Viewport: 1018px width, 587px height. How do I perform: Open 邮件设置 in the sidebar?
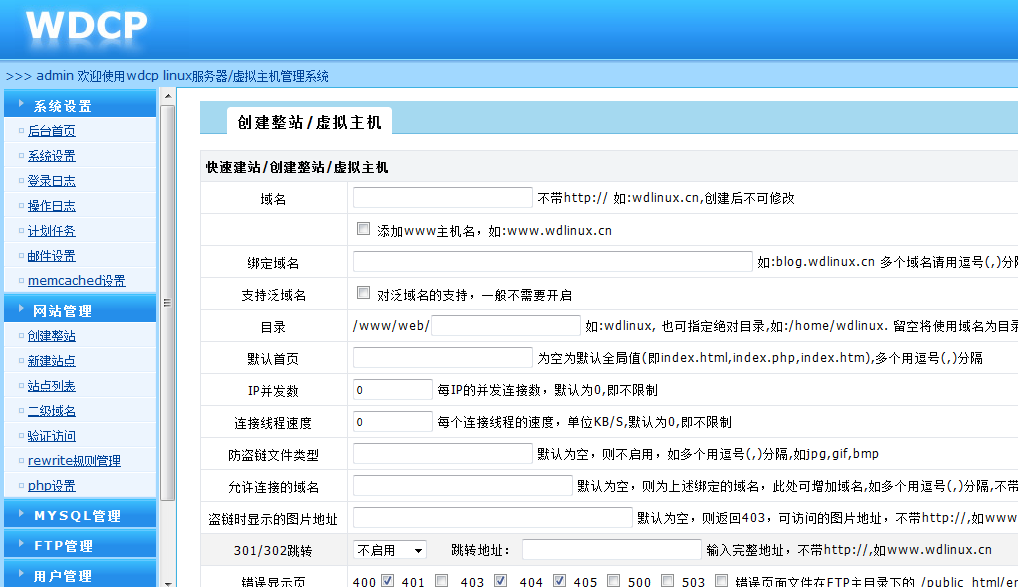click(x=51, y=256)
